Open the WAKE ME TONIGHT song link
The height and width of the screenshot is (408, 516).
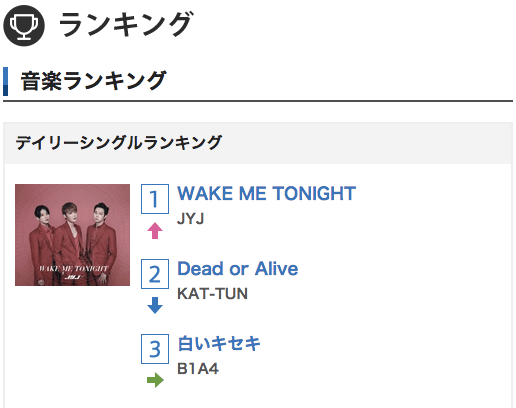click(x=266, y=193)
